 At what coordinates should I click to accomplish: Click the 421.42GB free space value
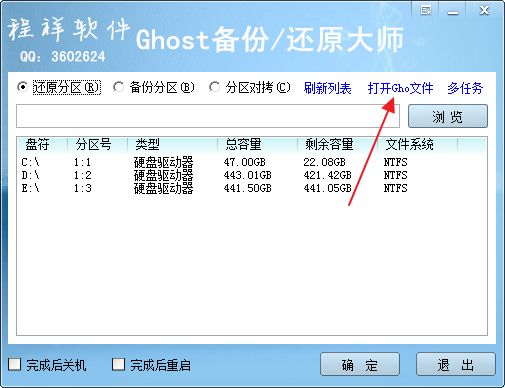tap(327, 175)
